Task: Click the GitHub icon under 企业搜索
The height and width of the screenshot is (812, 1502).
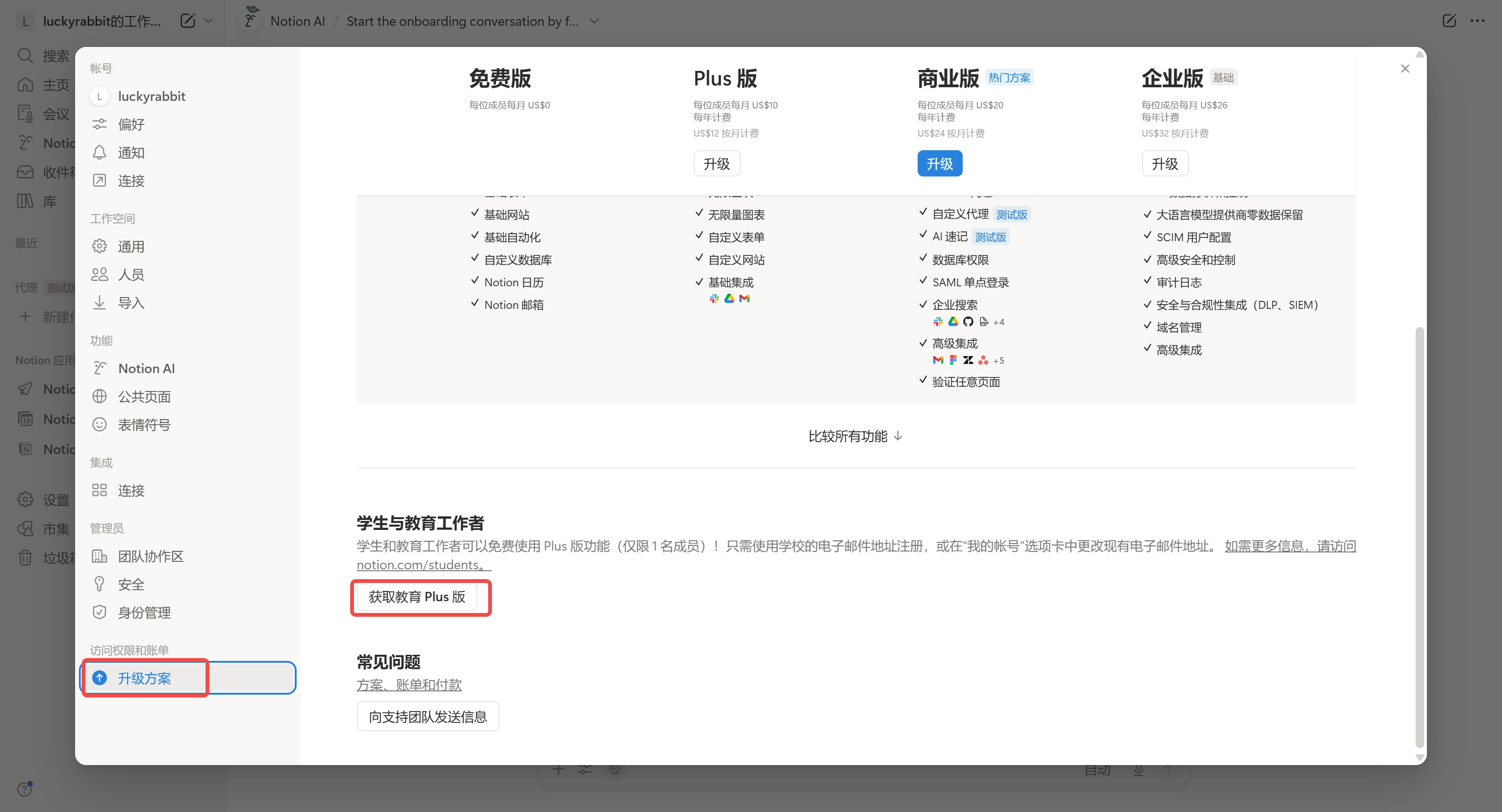Action: click(968, 322)
